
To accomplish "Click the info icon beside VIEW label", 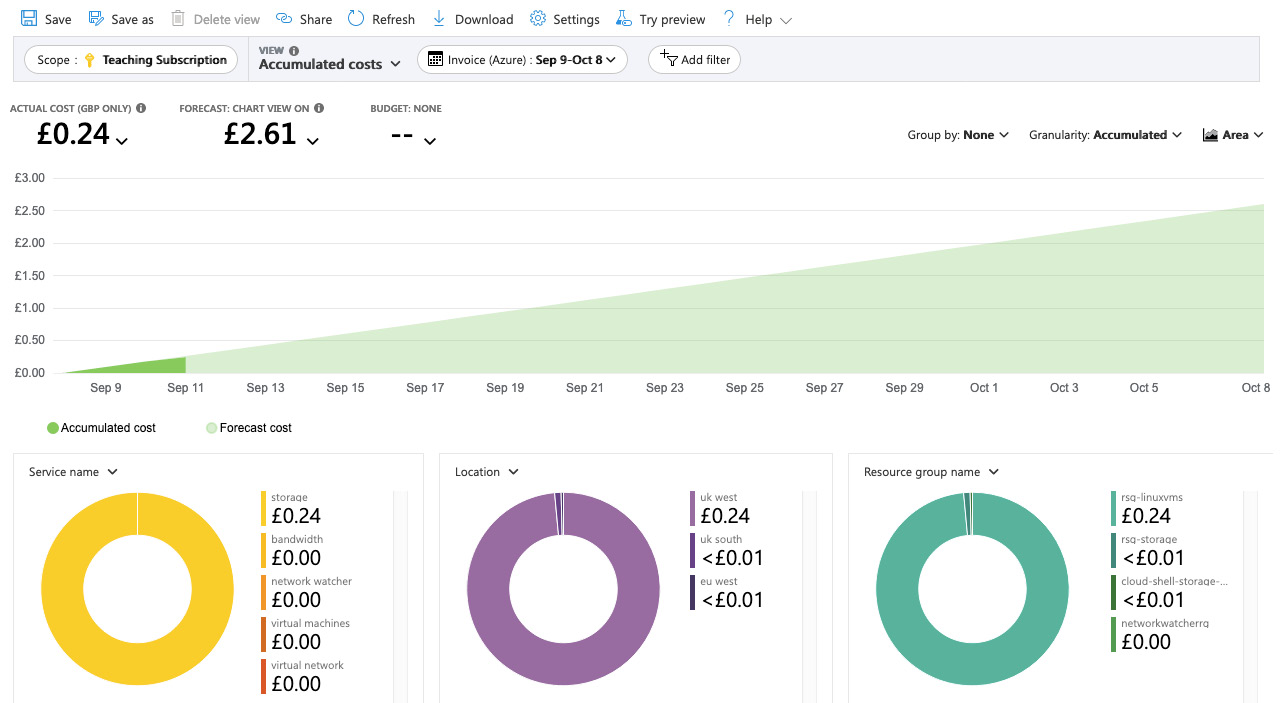I will pos(294,50).
